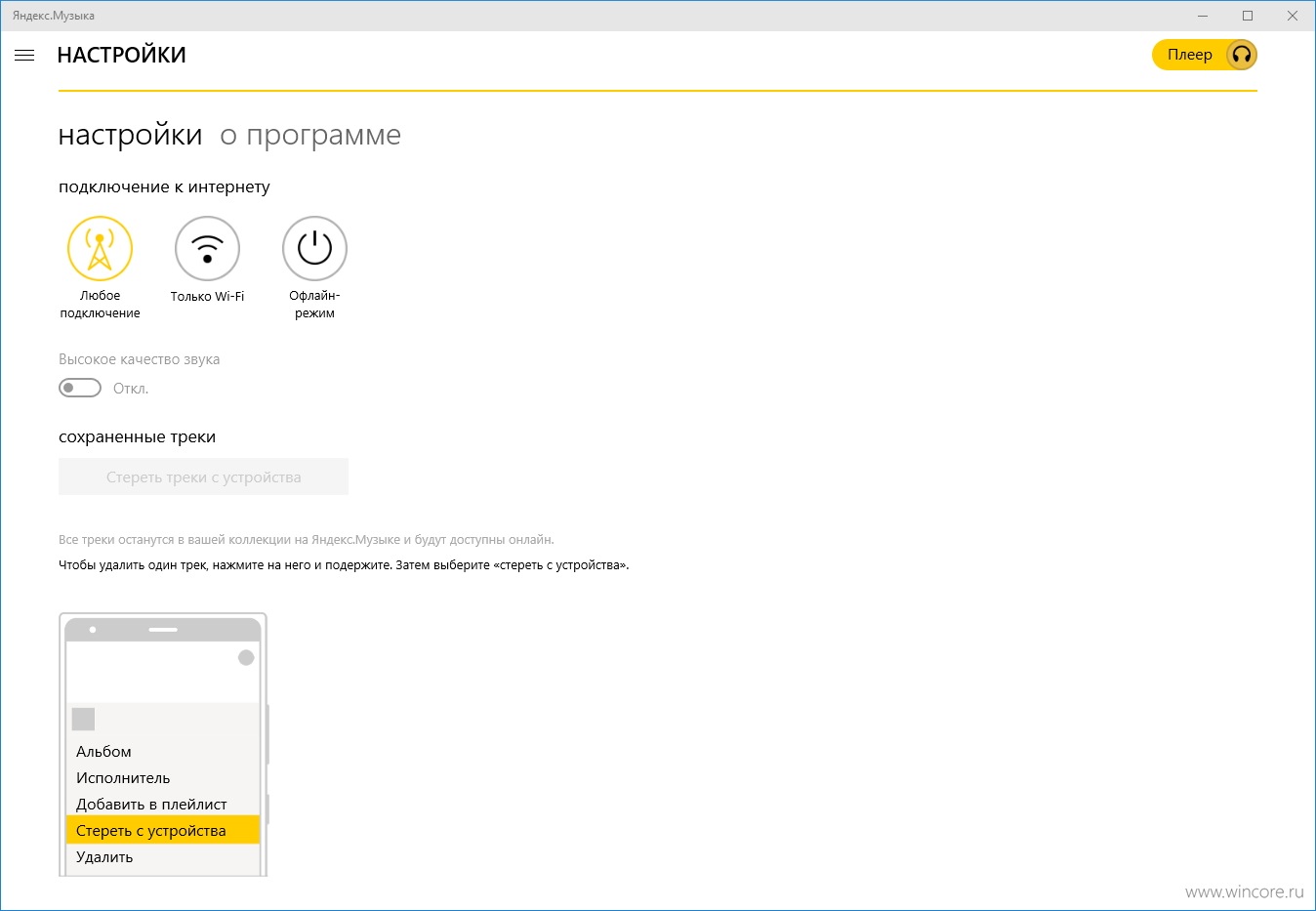Click the hint starting Чтобы удалить один трек
Image resolution: width=1316 pixels, height=911 pixels.
click(344, 564)
